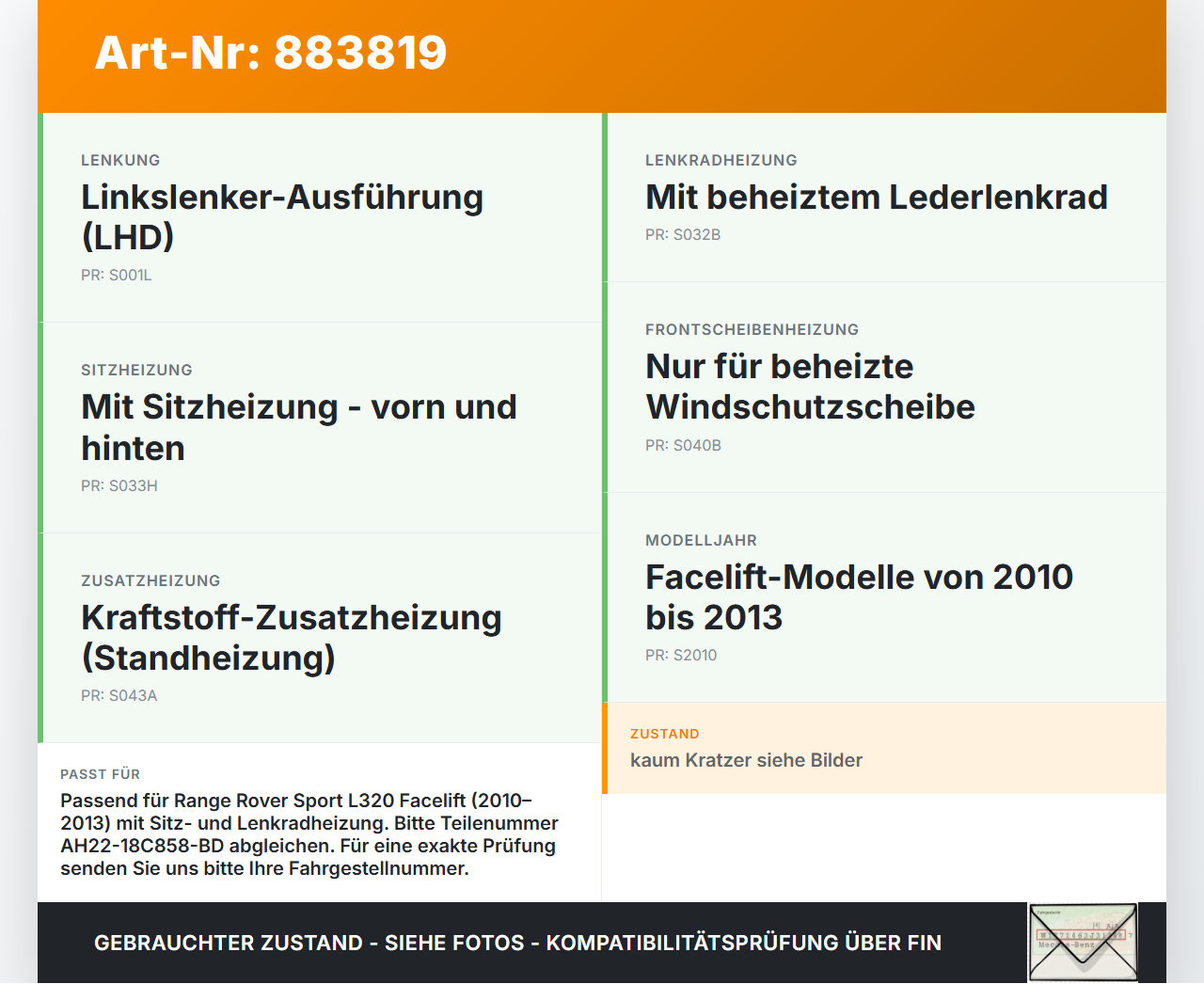Click the PR: S032B code
This screenshot has height=984, width=1204.
(683, 235)
